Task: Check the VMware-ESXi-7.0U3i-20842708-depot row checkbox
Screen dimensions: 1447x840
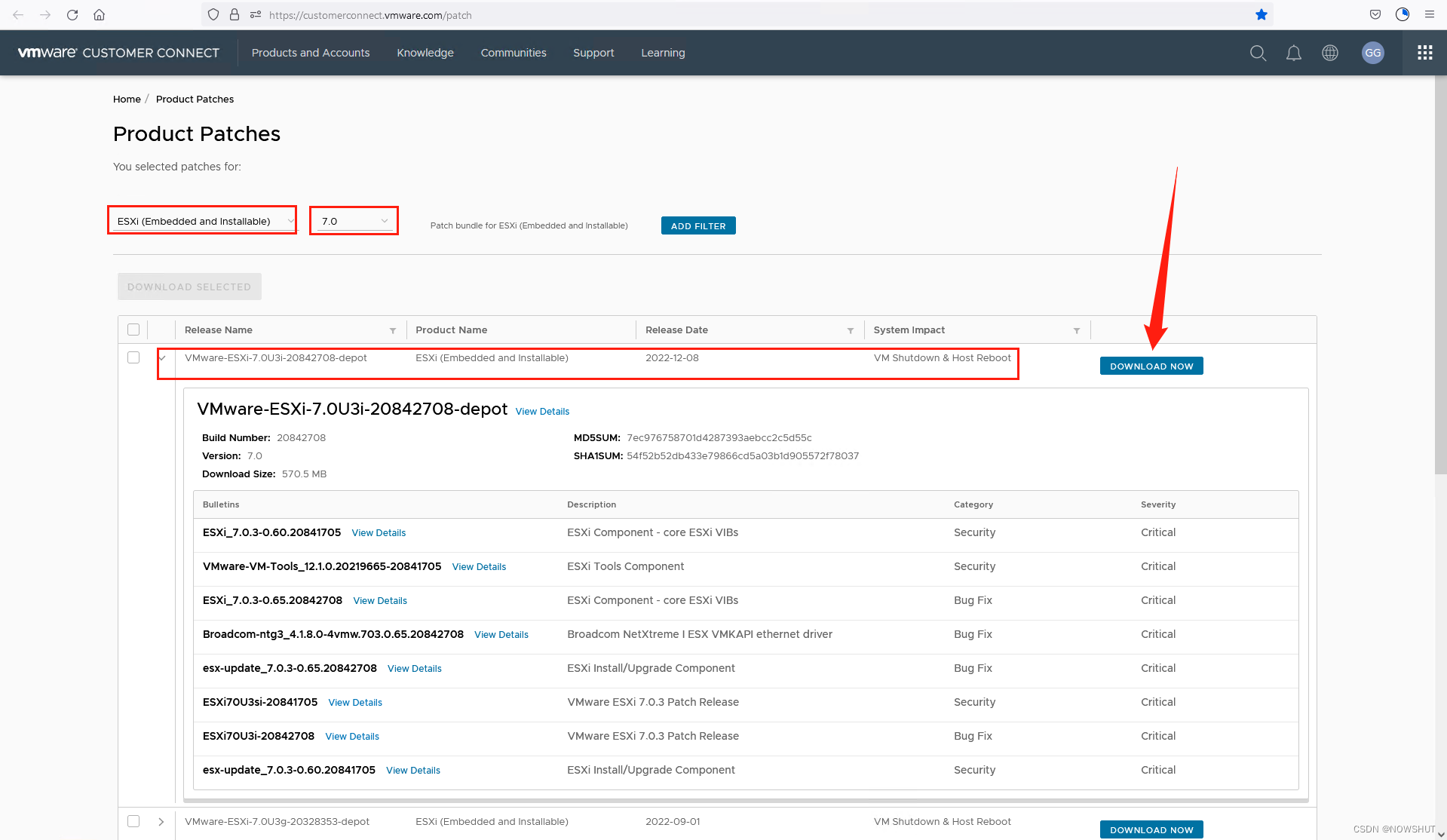Action: (133, 357)
